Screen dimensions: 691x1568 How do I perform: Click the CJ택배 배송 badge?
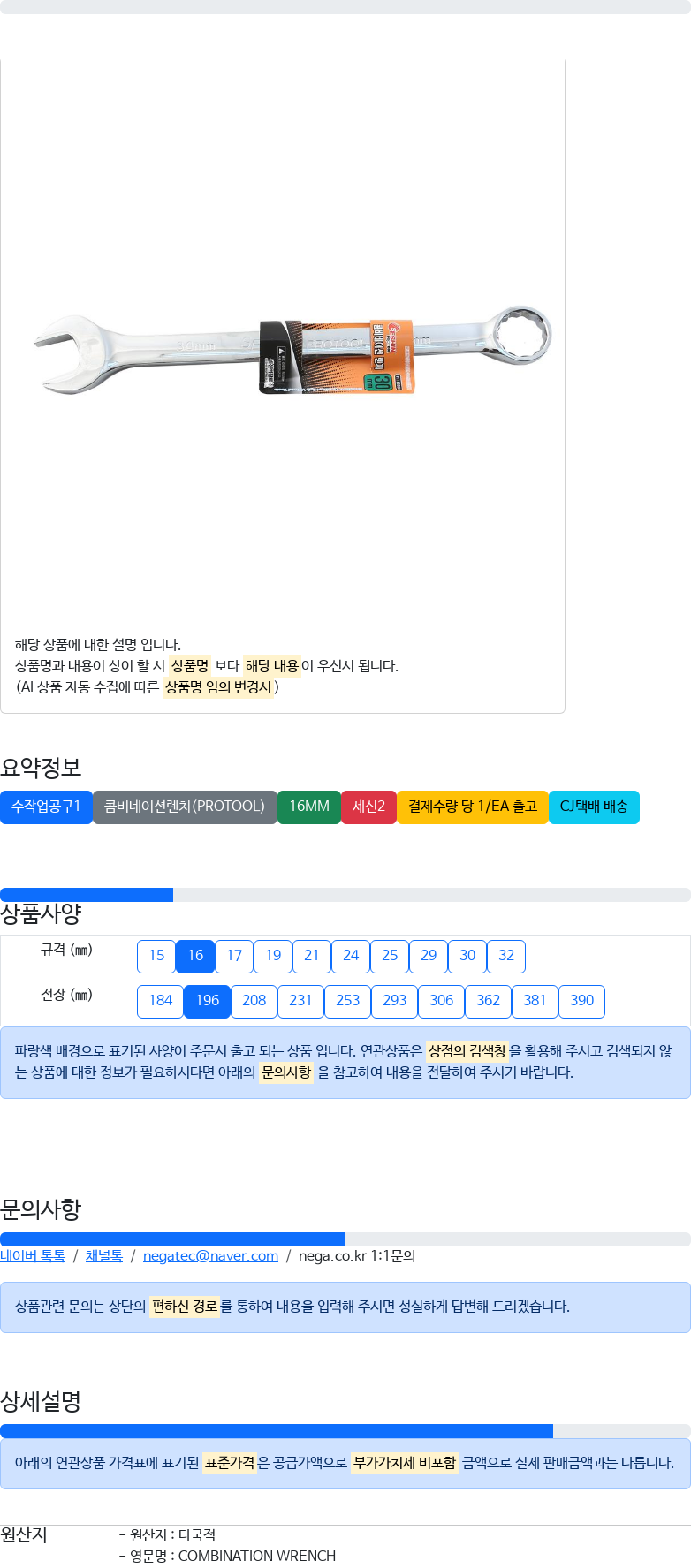coord(594,807)
